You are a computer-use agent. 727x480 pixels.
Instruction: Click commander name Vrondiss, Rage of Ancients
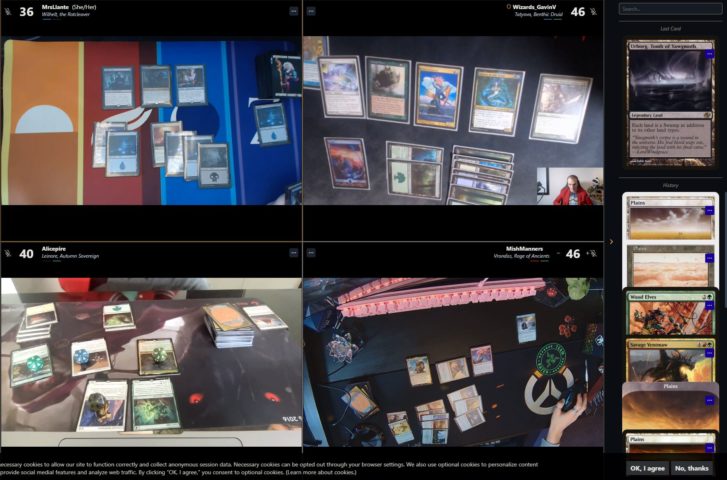pos(521,256)
